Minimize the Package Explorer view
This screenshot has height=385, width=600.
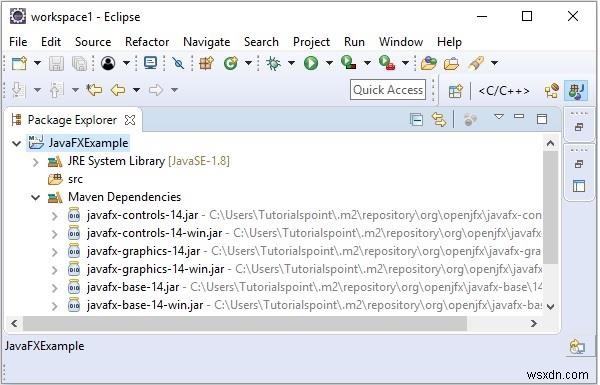point(519,117)
